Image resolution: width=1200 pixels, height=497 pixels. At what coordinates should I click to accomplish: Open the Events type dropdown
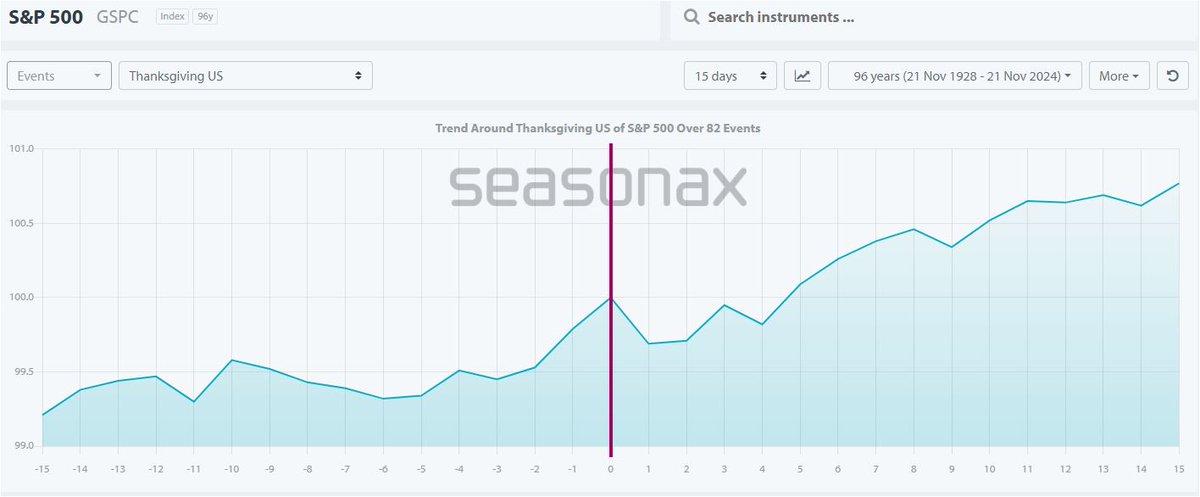coord(60,76)
